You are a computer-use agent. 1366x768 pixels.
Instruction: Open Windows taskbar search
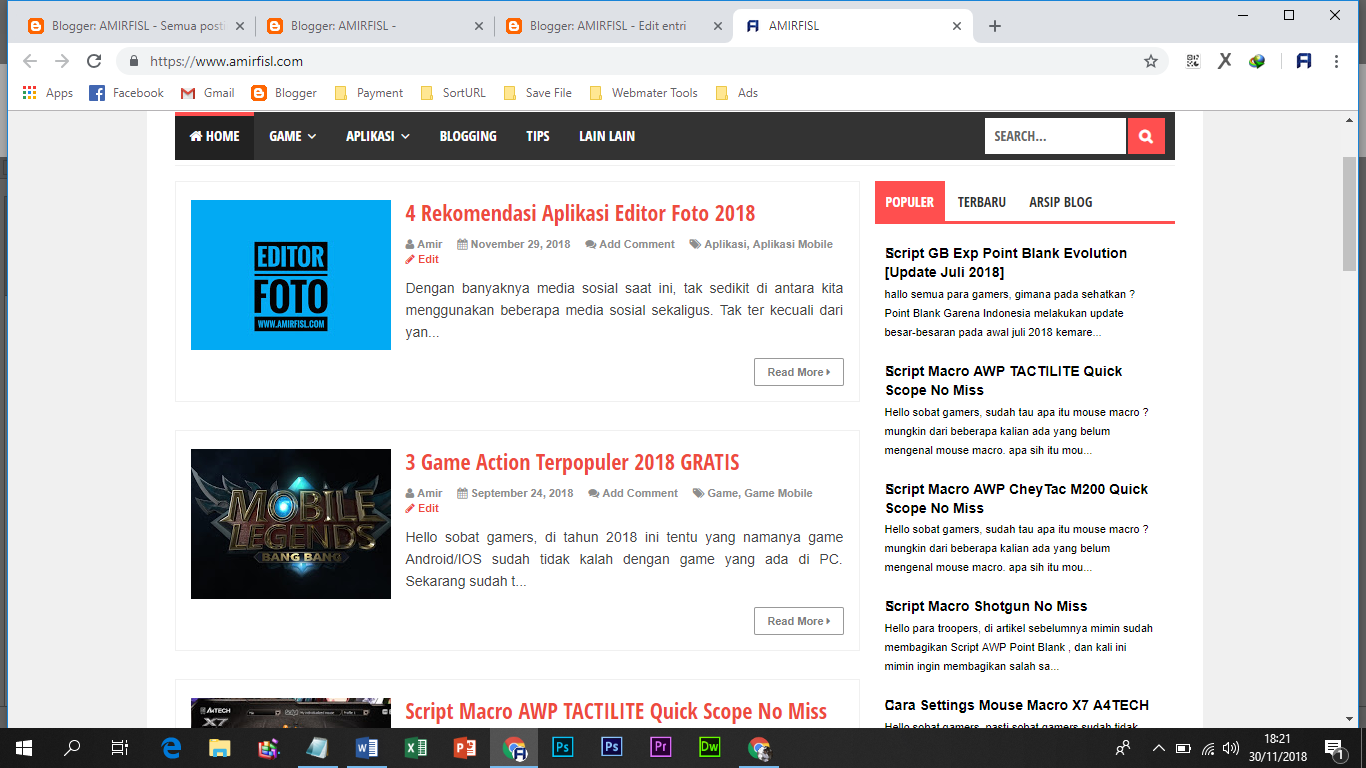click(x=72, y=747)
